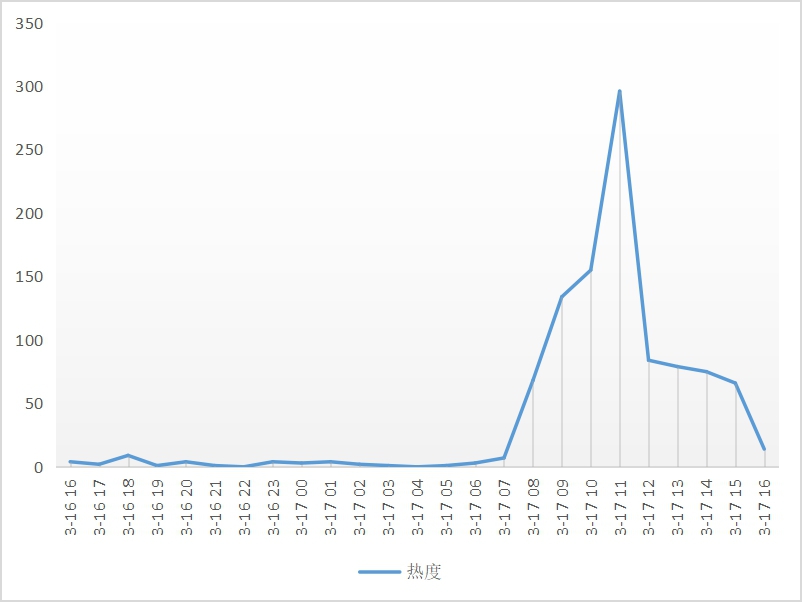The height and width of the screenshot is (602, 802).
Task: Click x-axis label 3-17 10
Action: point(591,507)
